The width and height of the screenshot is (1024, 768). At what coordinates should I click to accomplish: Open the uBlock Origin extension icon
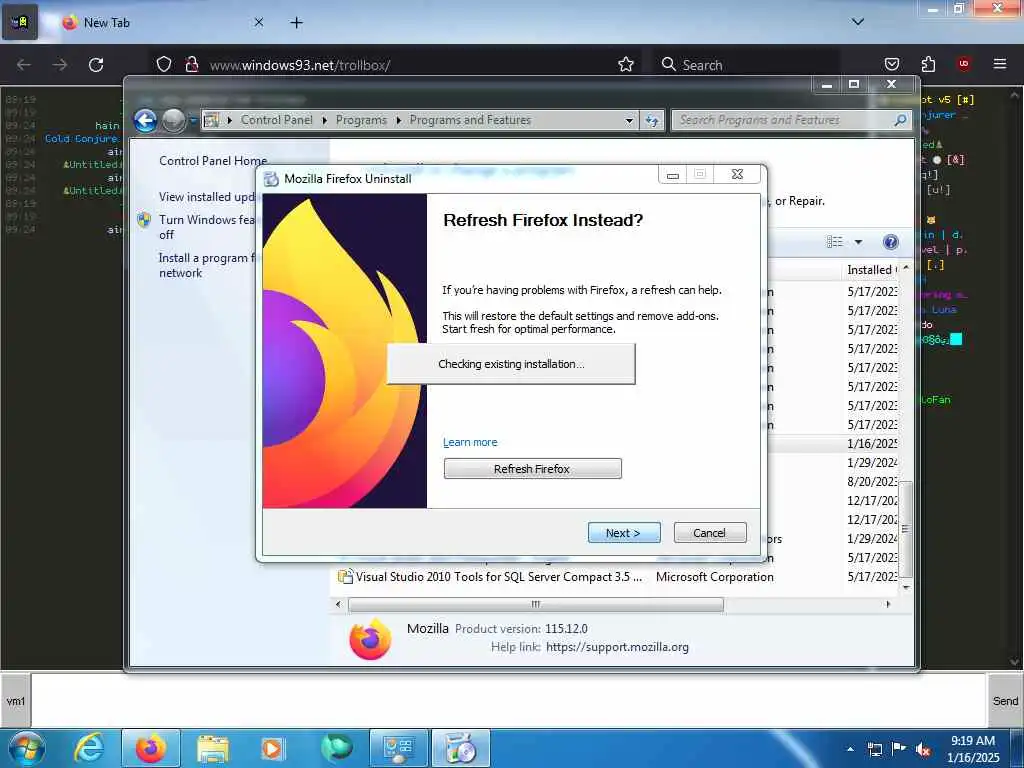point(963,64)
